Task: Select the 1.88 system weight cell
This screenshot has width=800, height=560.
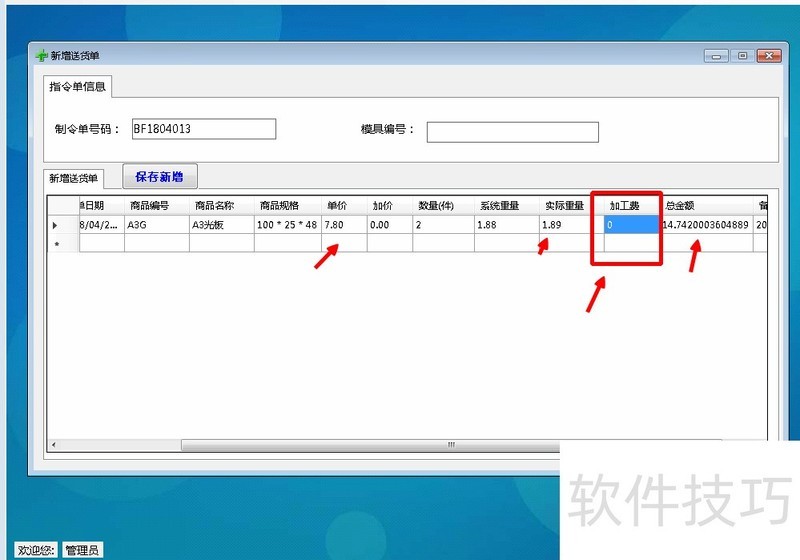Action: click(x=507, y=224)
